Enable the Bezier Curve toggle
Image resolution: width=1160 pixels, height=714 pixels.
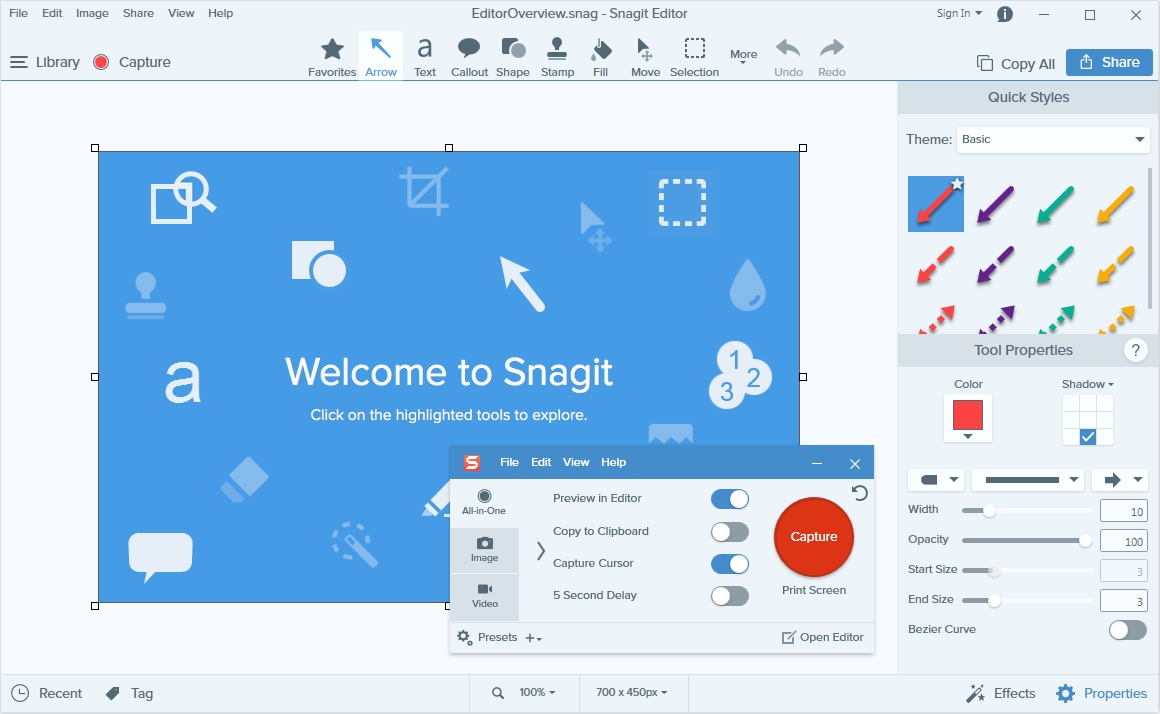coord(1127,630)
